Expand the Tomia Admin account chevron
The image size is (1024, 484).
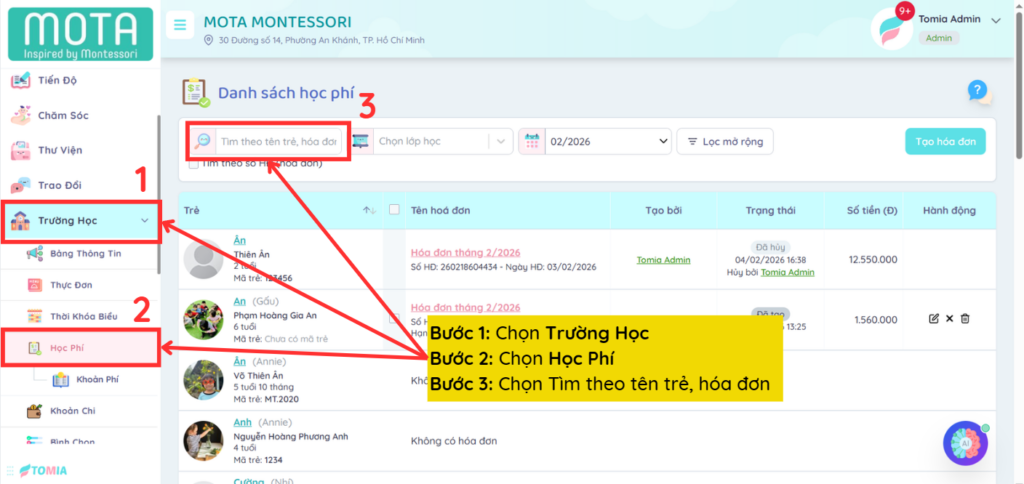pyautogui.click(x=995, y=20)
